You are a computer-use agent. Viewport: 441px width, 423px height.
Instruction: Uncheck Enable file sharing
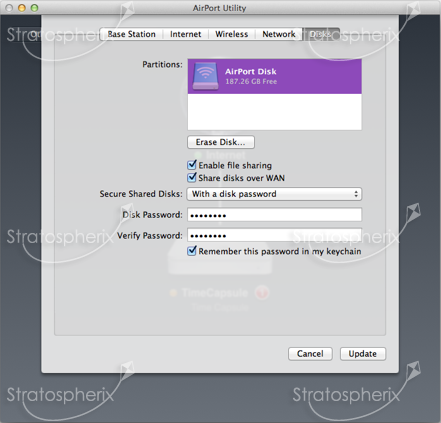(x=192, y=165)
